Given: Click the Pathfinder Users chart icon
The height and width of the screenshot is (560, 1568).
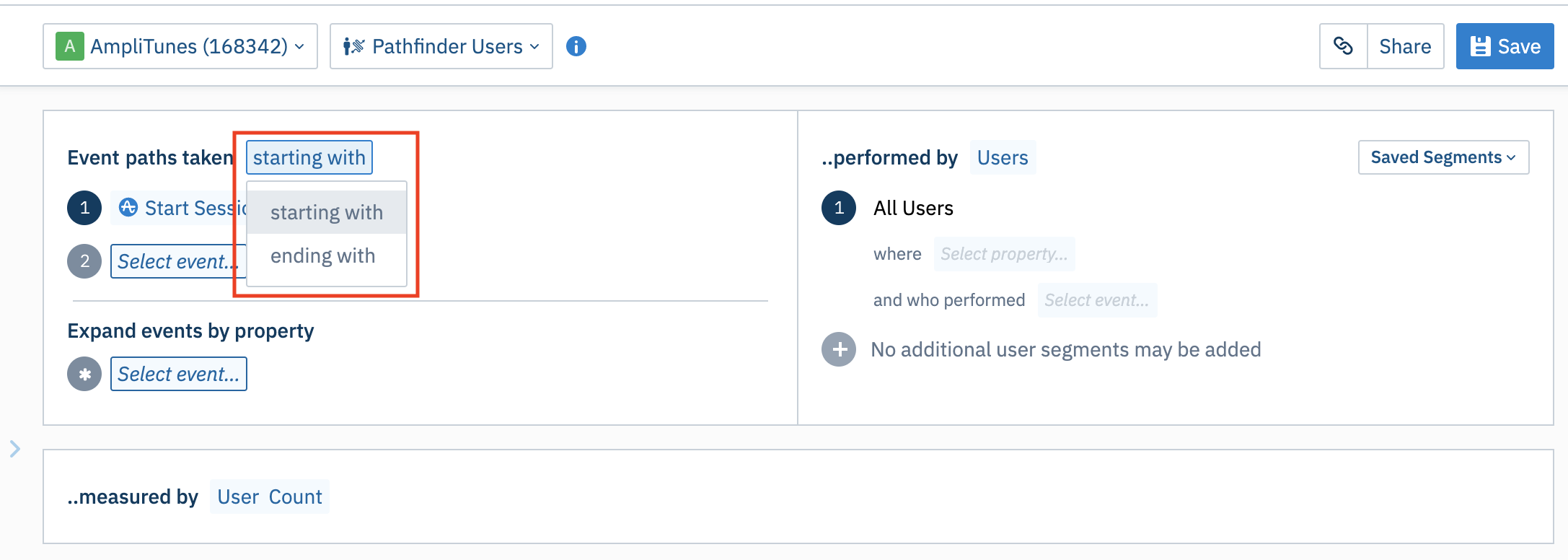Looking at the screenshot, I should pos(353,46).
